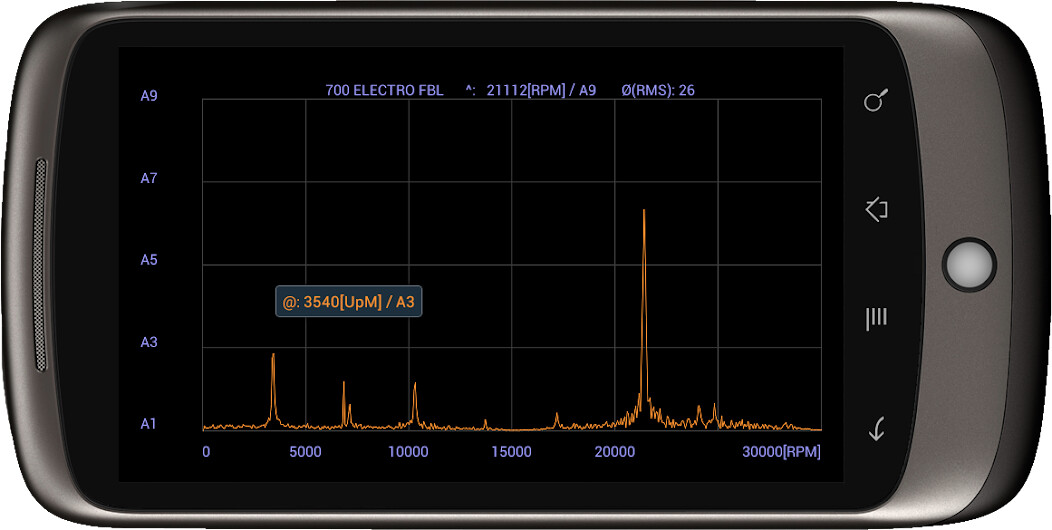Tap the 30000[RPM] axis label
This screenshot has width=1052, height=530.
(x=781, y=452)
